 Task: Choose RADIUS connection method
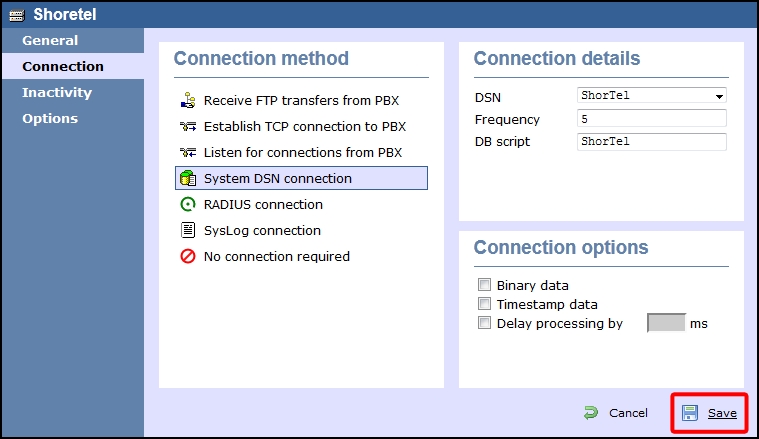point(301,204)
